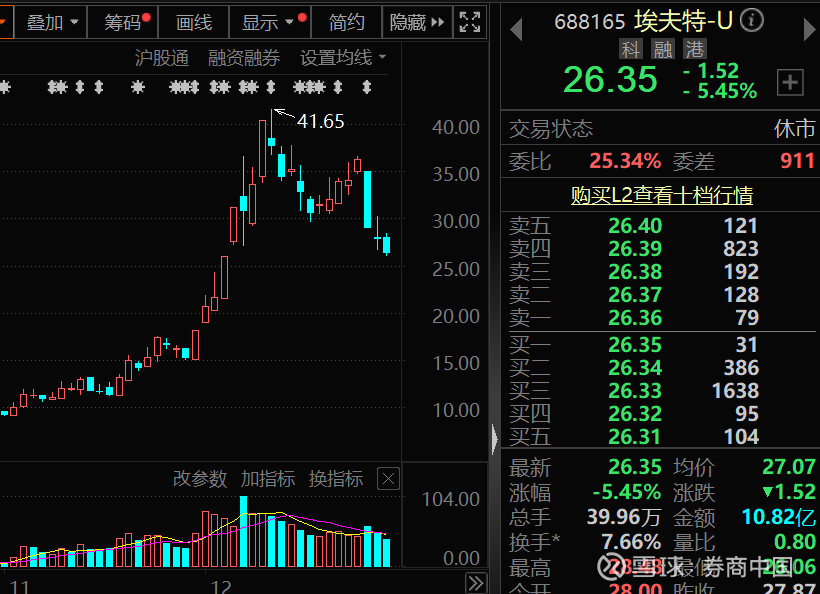Select the 筹码 toolbar item
This screenshot has height=594, width=820.
pyautogui.click(x=123, y=22)
